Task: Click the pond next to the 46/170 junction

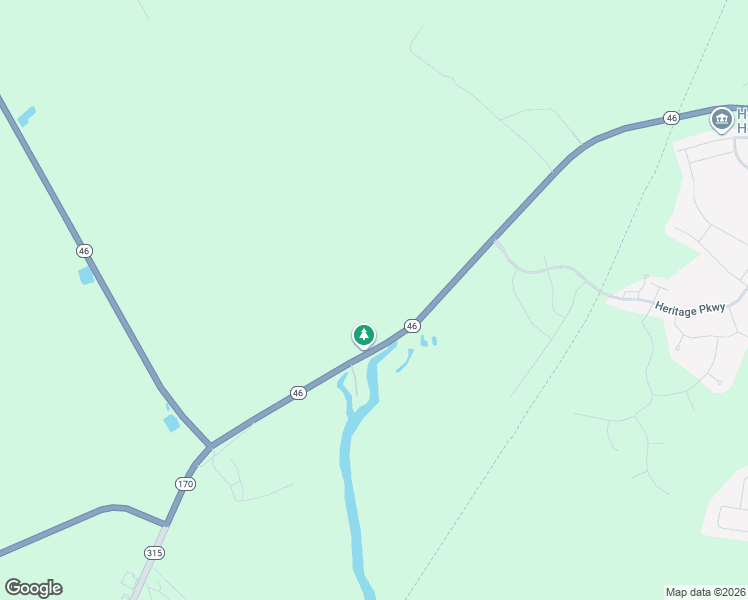Action: click(171, 423)
